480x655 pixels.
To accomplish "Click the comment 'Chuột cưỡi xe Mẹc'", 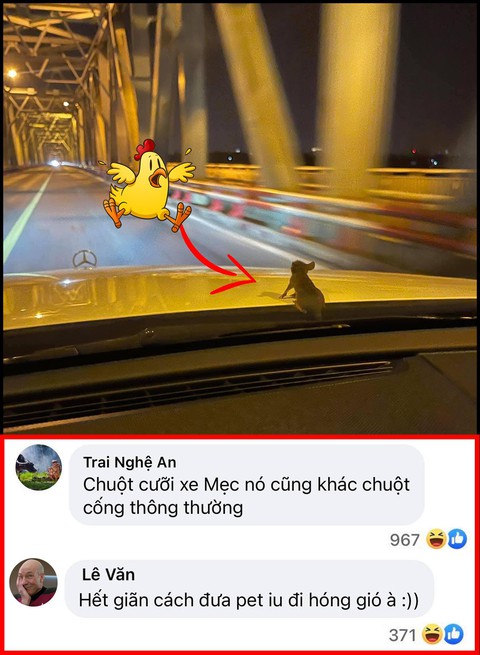I will coord(246,496).
